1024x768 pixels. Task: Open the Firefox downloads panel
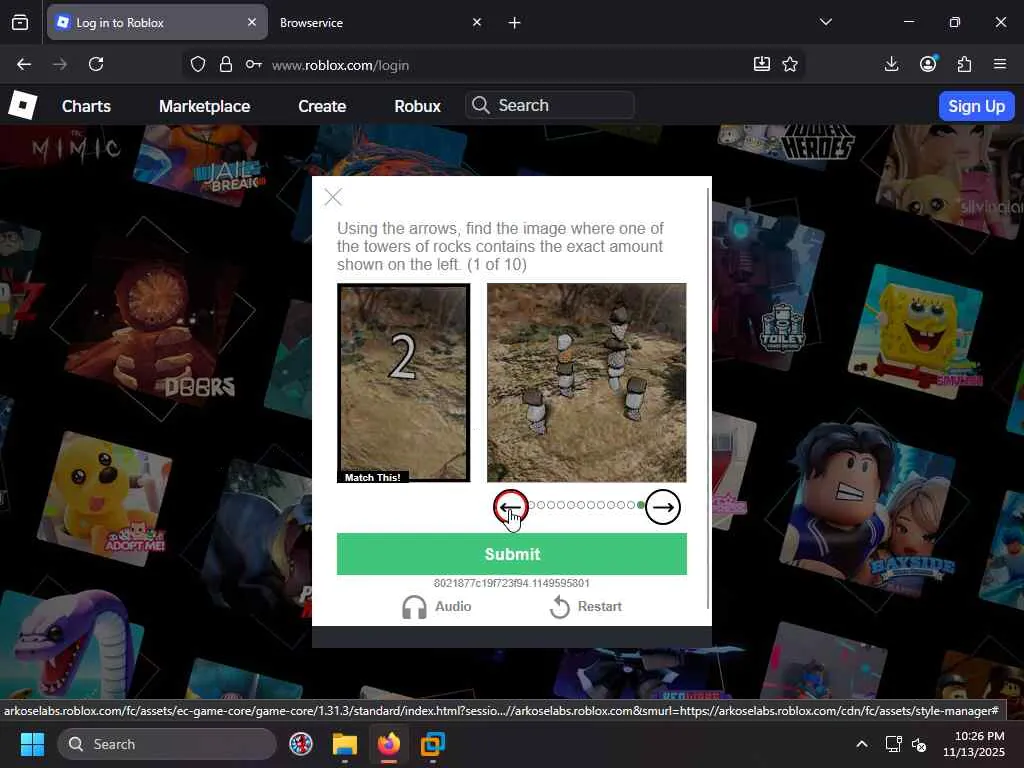point(892,64)
